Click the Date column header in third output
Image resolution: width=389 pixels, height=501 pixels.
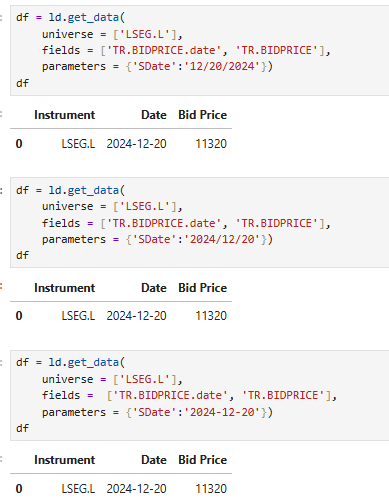tap(154, 460)
